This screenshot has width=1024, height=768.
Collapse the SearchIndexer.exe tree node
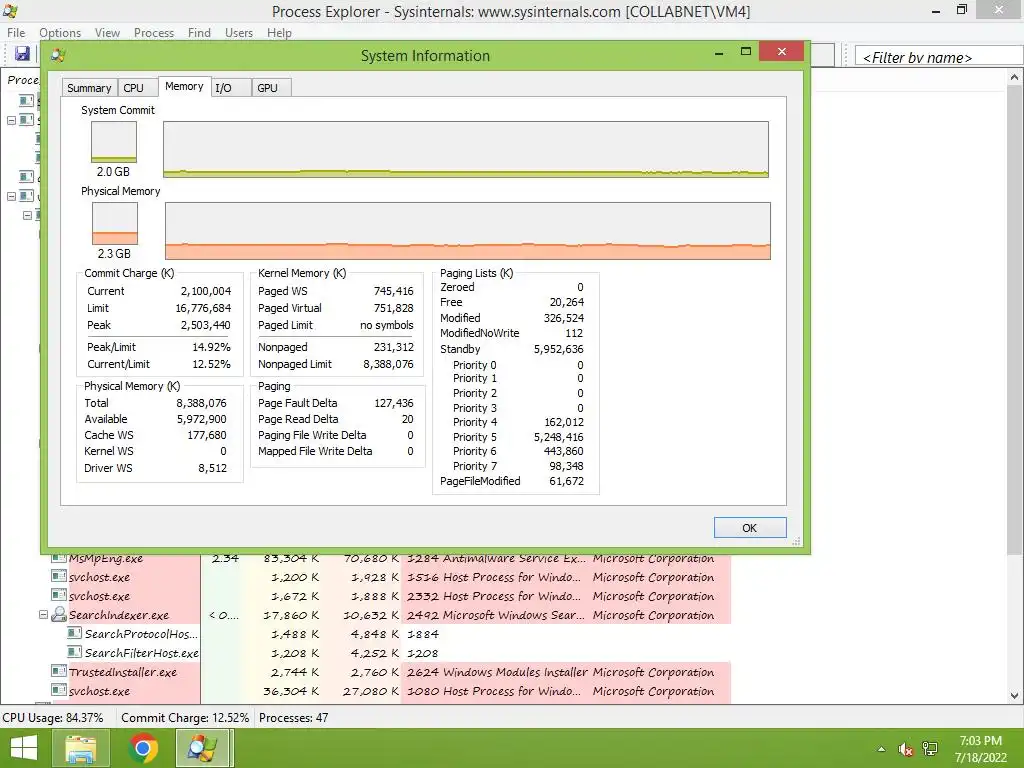click(43, 615)
